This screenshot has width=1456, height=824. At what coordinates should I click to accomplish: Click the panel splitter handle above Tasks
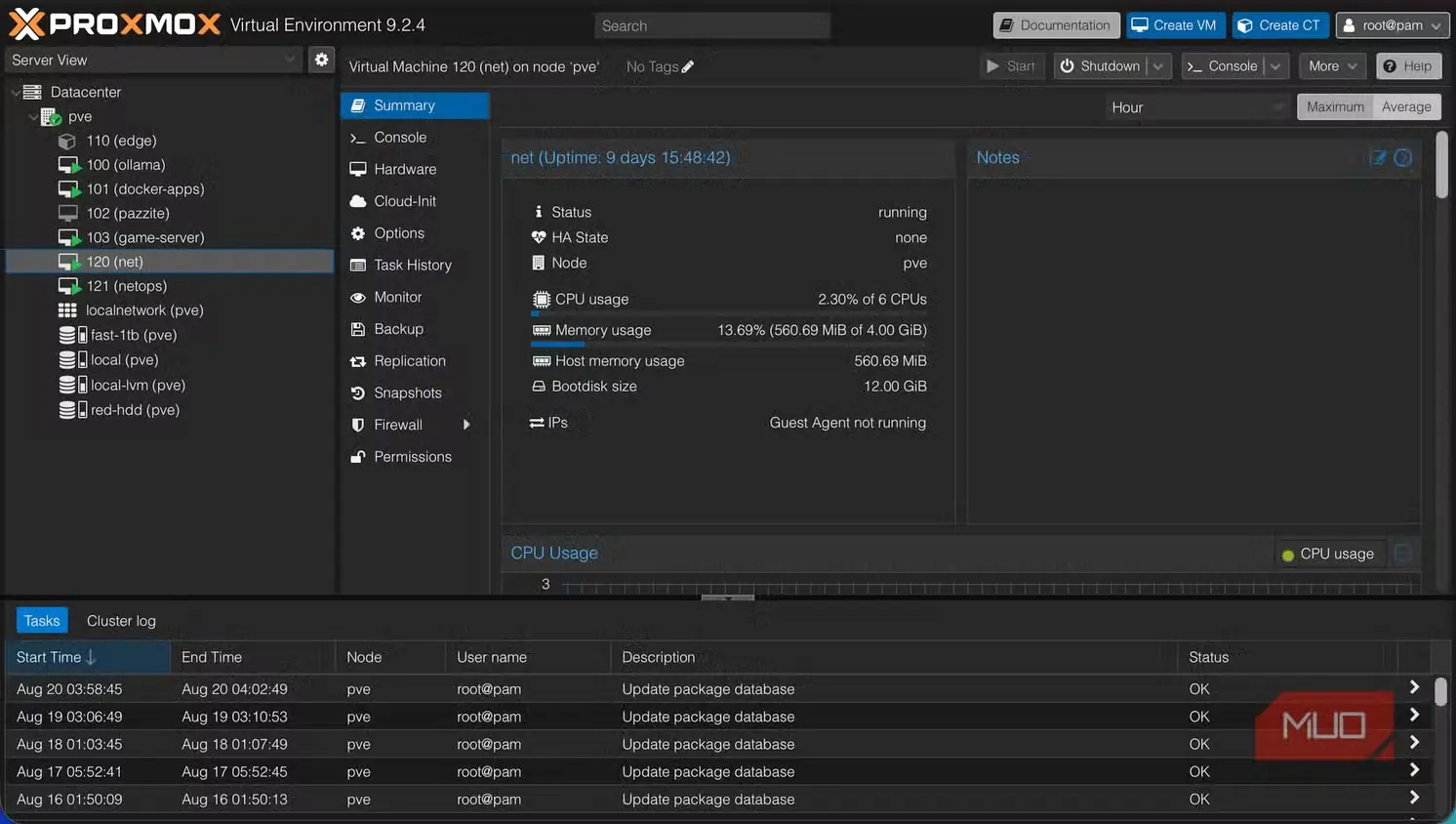tap(728, 597)
